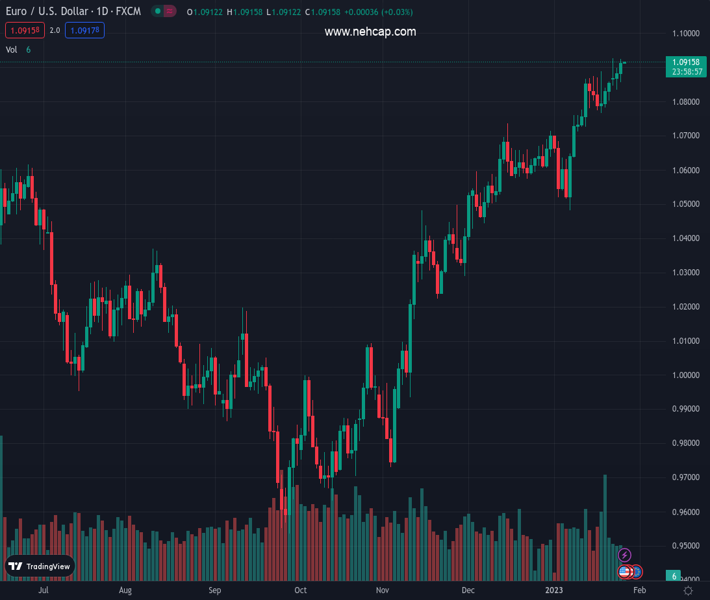Open the chart settings gear icon
The image size is (710, 600).
tap(688, 591)
